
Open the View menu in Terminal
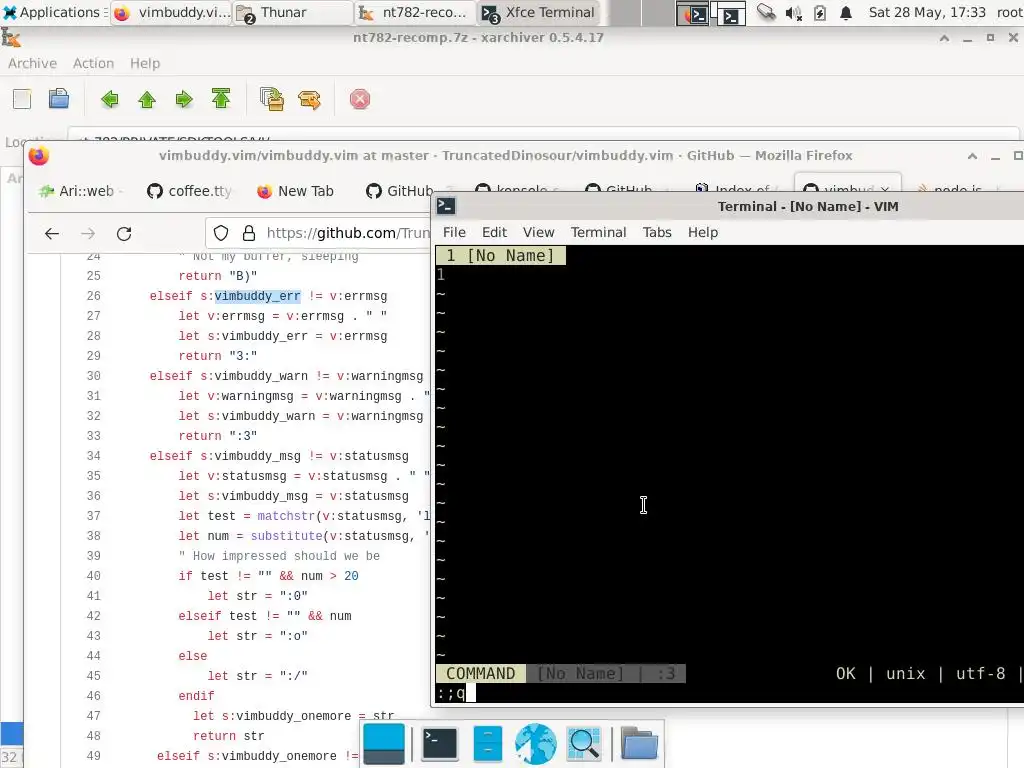pyautogui.click(x=538, y=232)
